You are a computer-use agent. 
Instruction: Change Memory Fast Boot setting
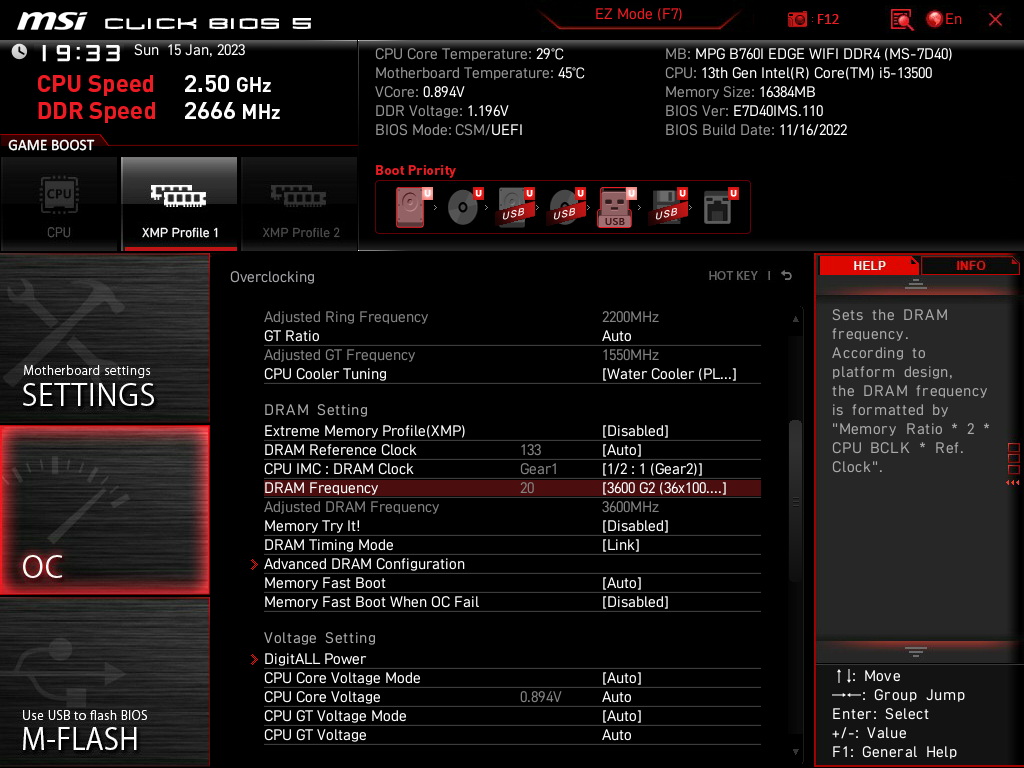pos(512,583)
